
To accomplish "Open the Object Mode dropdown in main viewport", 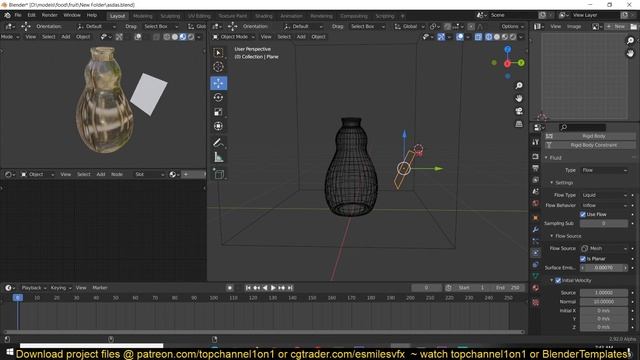I will [x=233, y=37].
